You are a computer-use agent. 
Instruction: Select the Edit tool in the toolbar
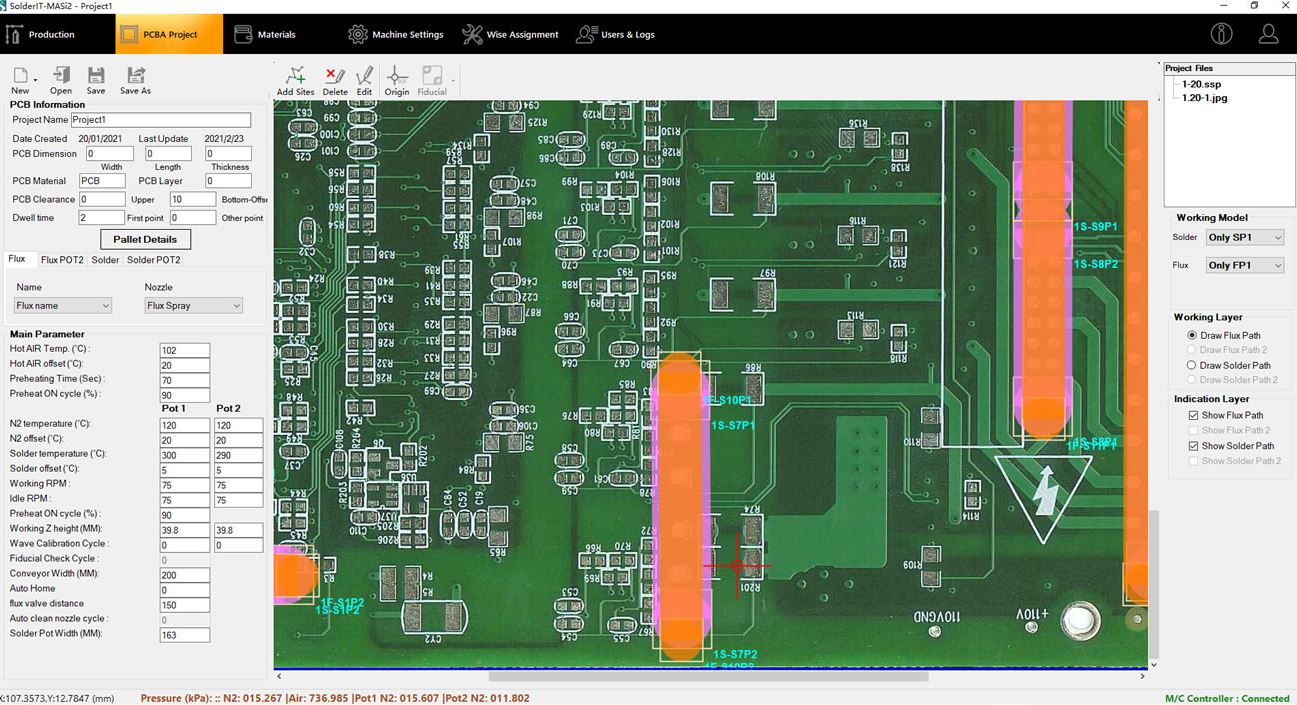point(364,78)
